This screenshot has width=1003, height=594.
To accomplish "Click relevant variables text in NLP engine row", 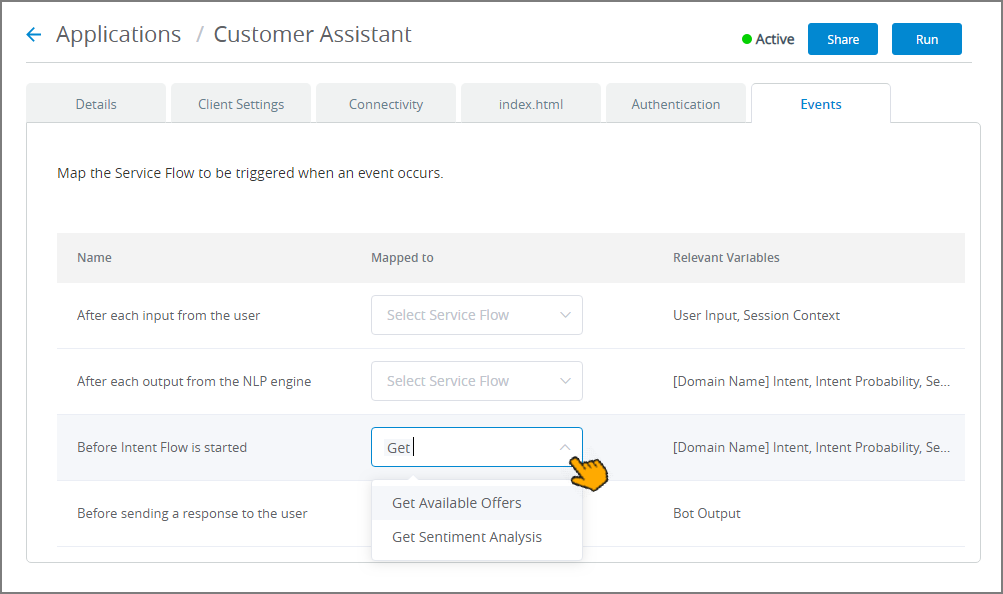I will pos(811,381).
